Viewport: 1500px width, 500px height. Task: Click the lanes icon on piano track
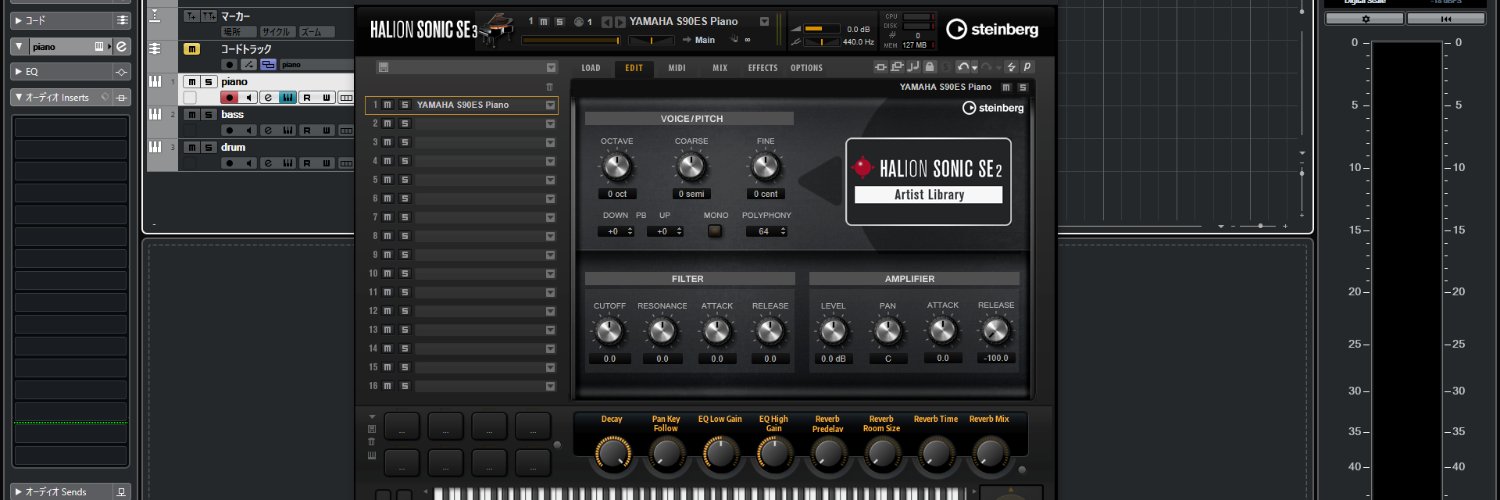346,98
